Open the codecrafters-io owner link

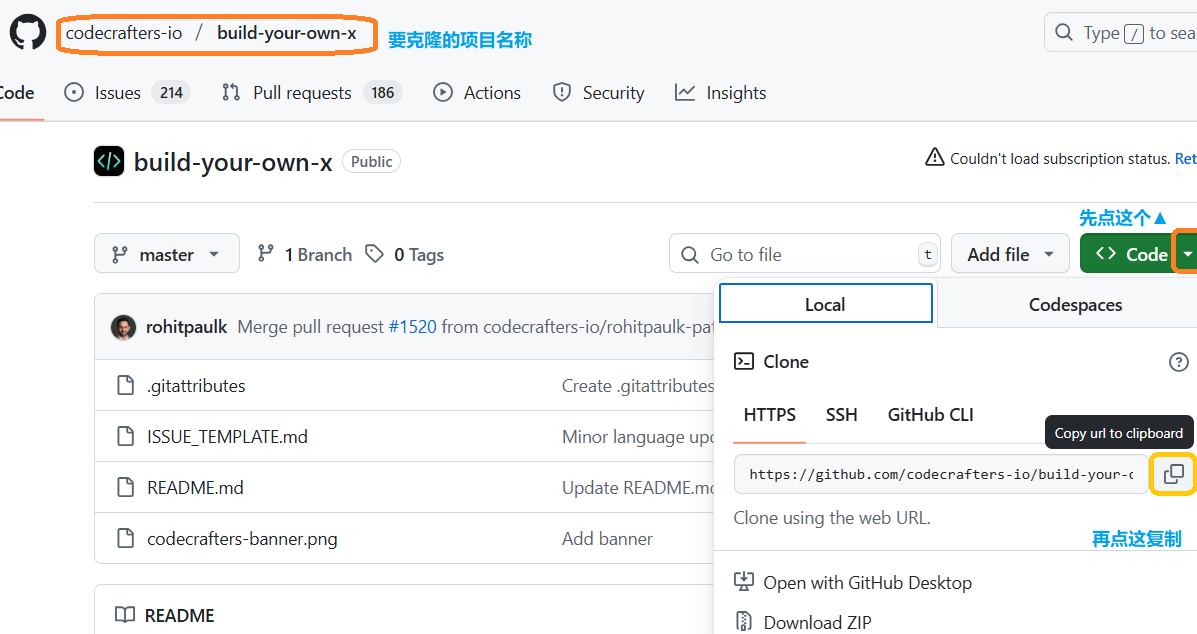pos(124,33)
